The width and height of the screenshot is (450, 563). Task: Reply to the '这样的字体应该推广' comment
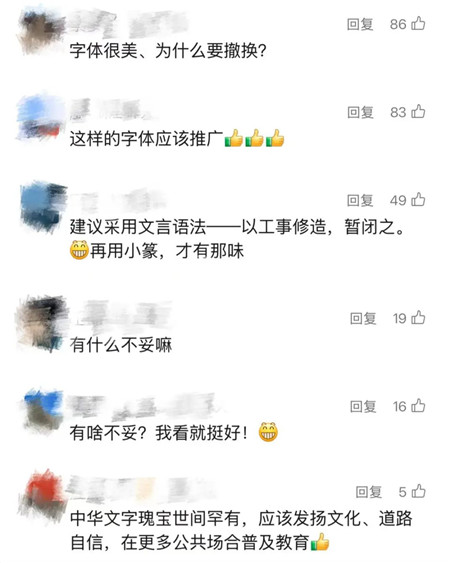(x=360, y=112)
